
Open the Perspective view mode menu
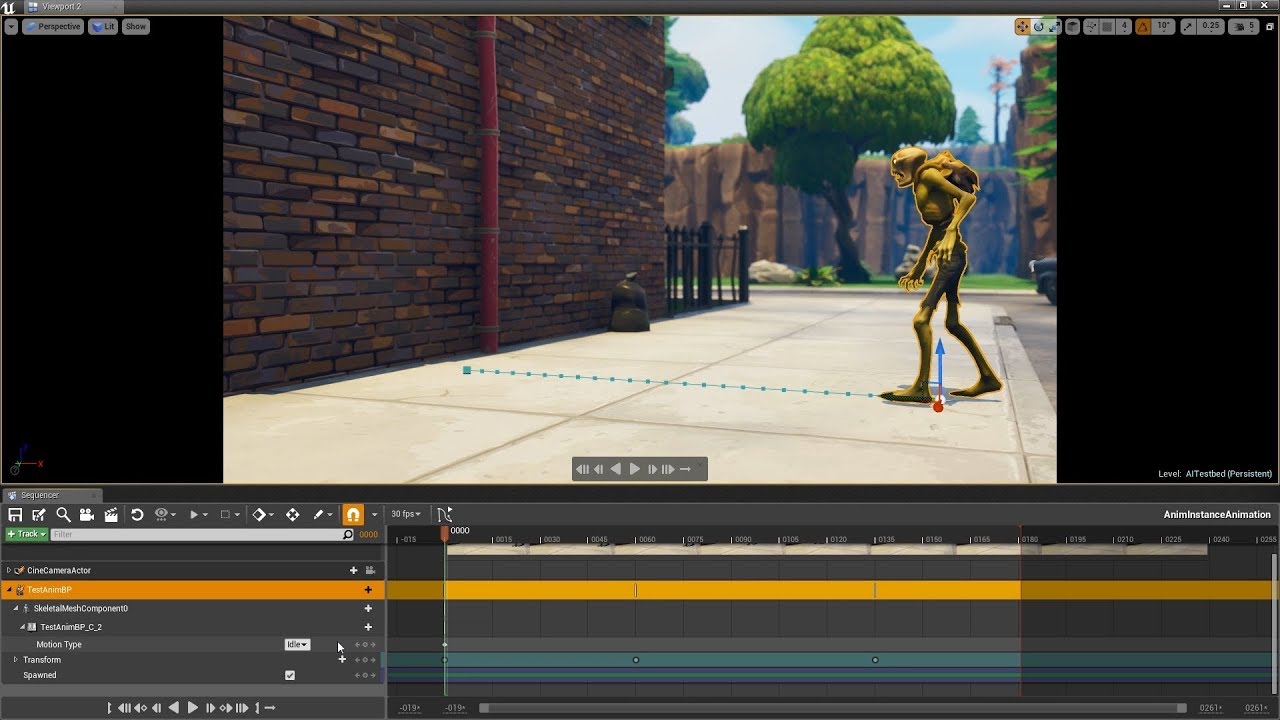[53, 26]
